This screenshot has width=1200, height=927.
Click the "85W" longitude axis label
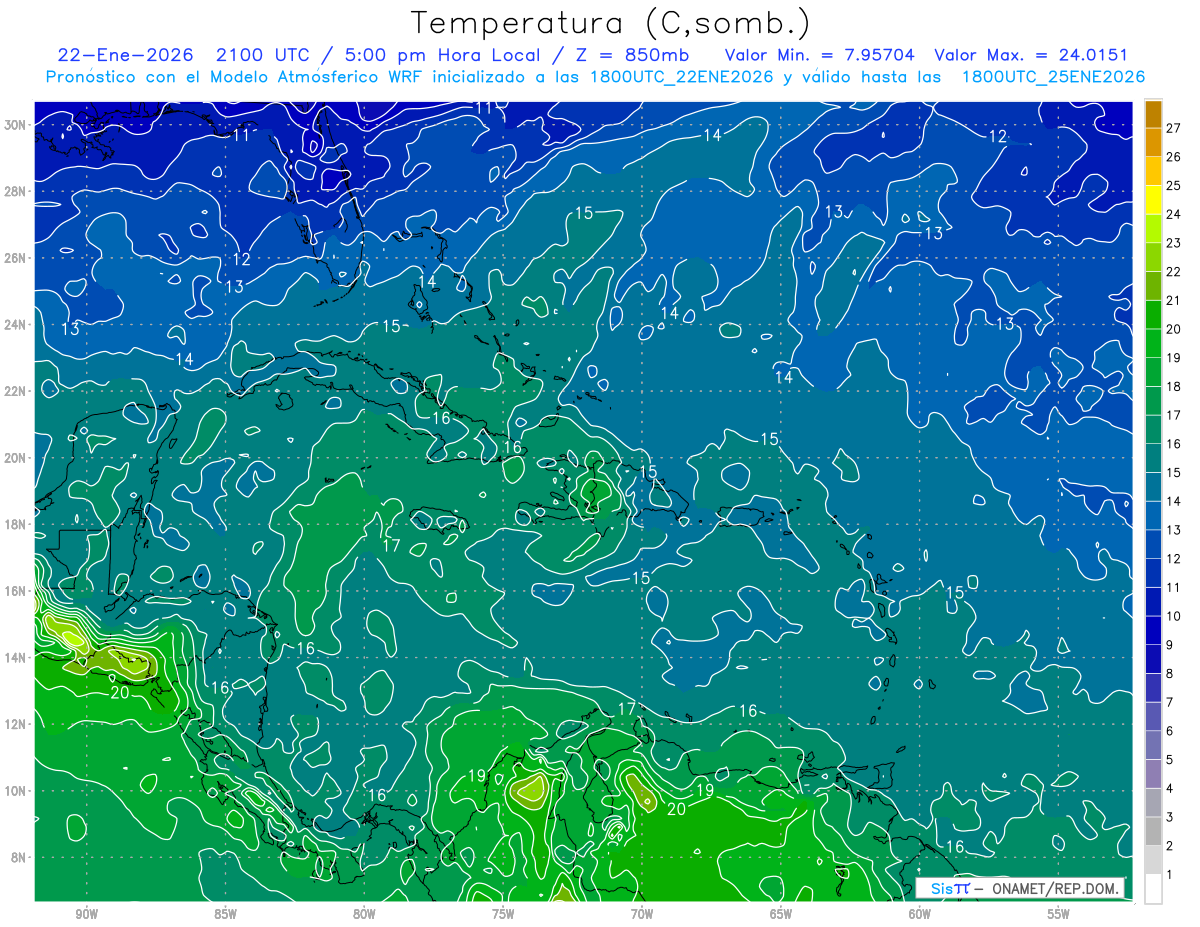225,914
